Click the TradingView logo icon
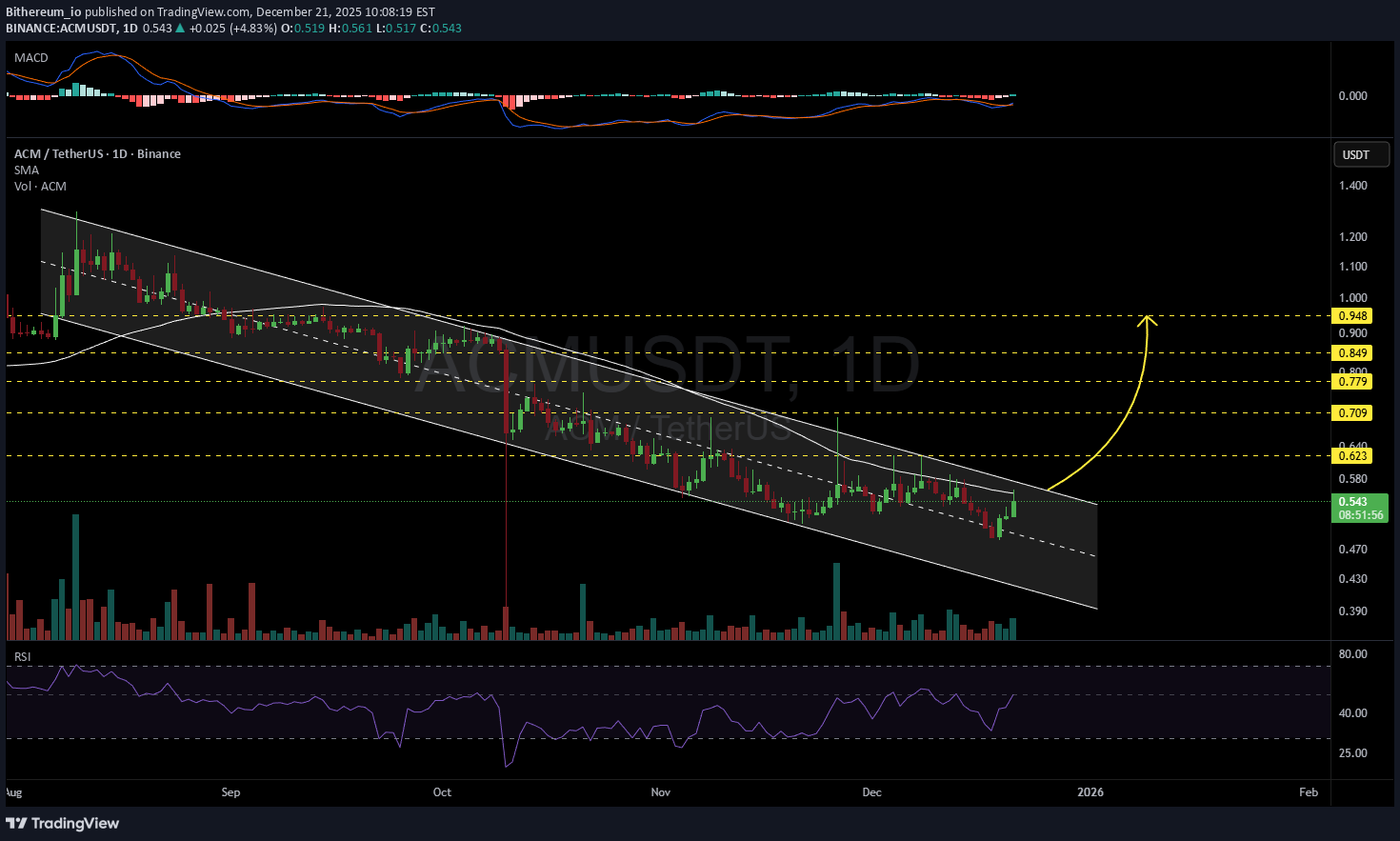Screen dimensions: 1400x841 (x=16, y=823)
